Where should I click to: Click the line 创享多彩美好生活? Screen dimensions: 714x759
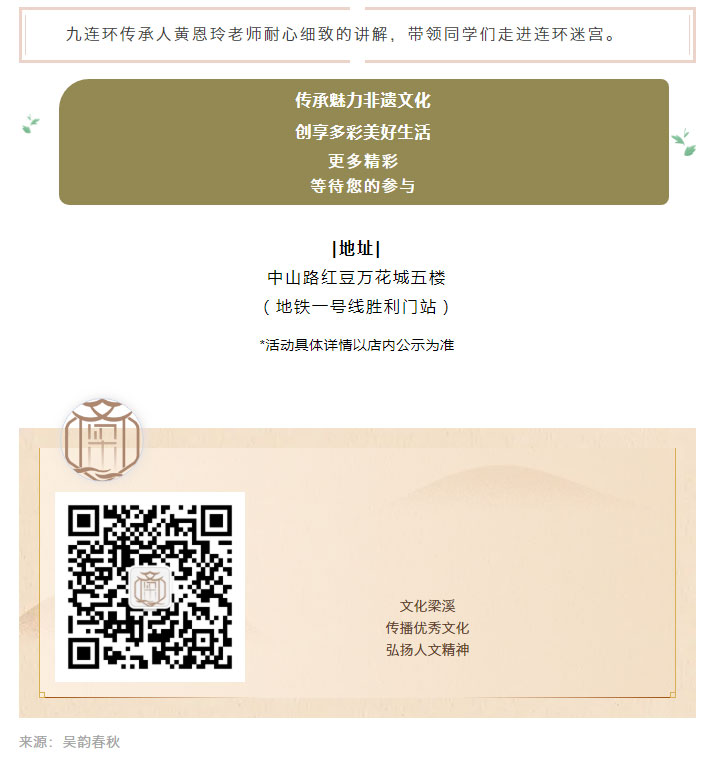(x=363, y=132)
